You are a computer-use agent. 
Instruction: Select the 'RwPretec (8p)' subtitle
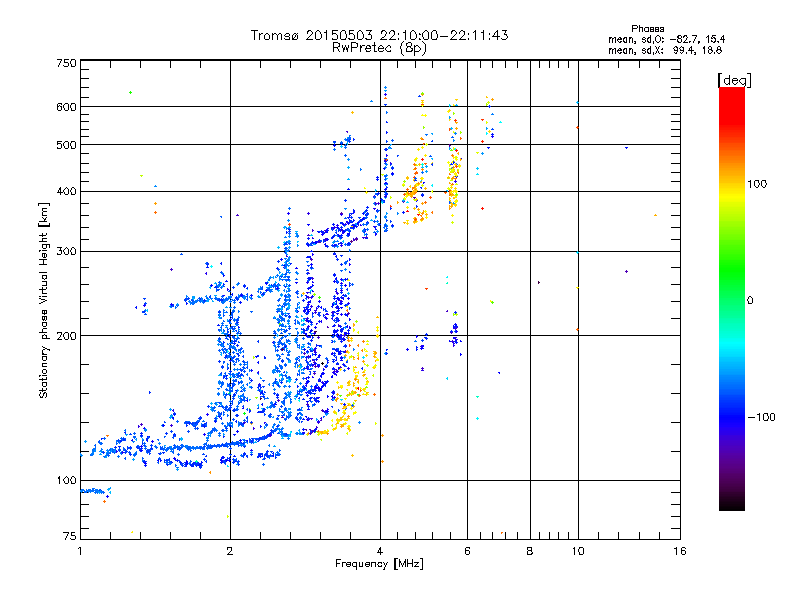(x=379, y=48)
